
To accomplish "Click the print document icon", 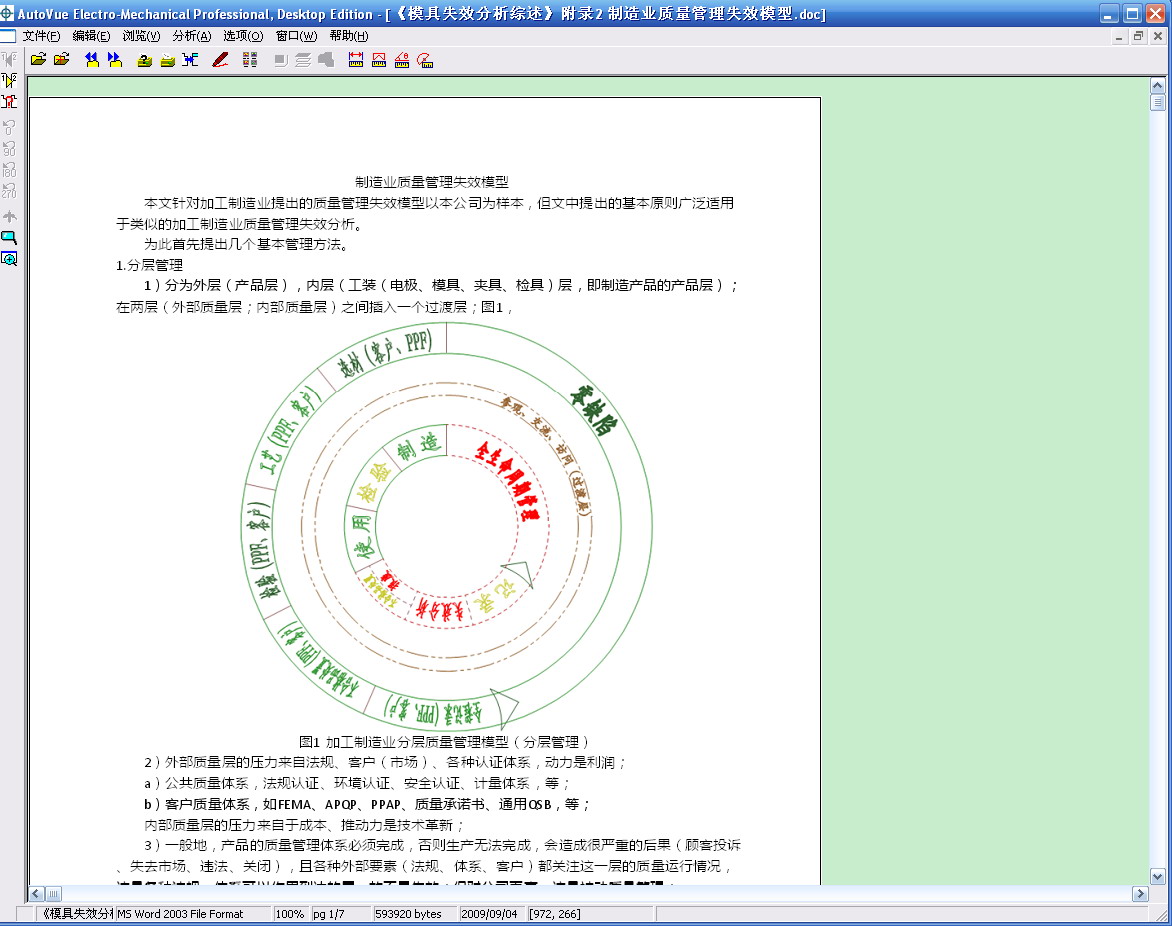I will (x=167, y=60).
